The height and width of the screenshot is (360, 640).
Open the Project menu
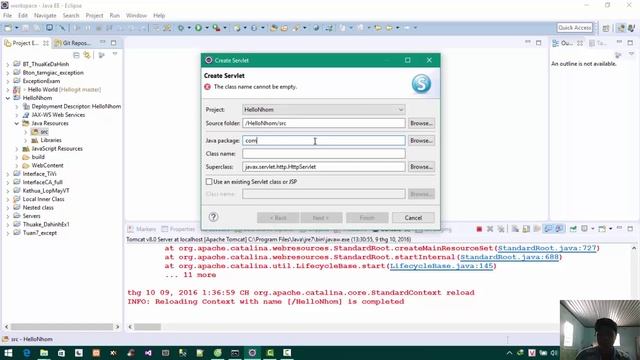pos(94,16)
